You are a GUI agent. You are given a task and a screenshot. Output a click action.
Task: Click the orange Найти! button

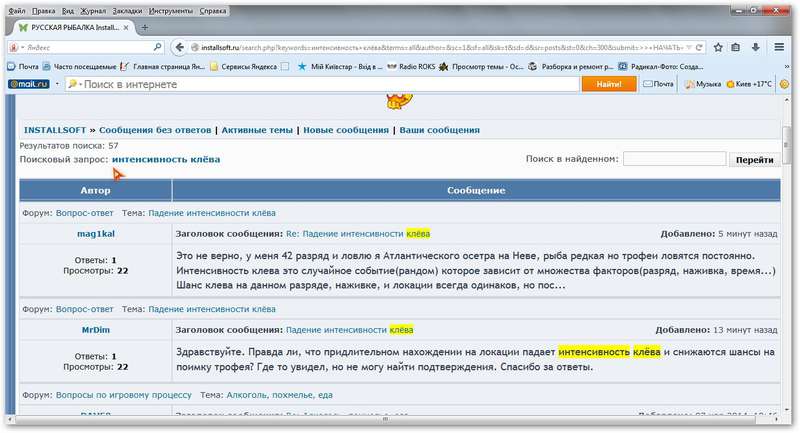(609, 84)
